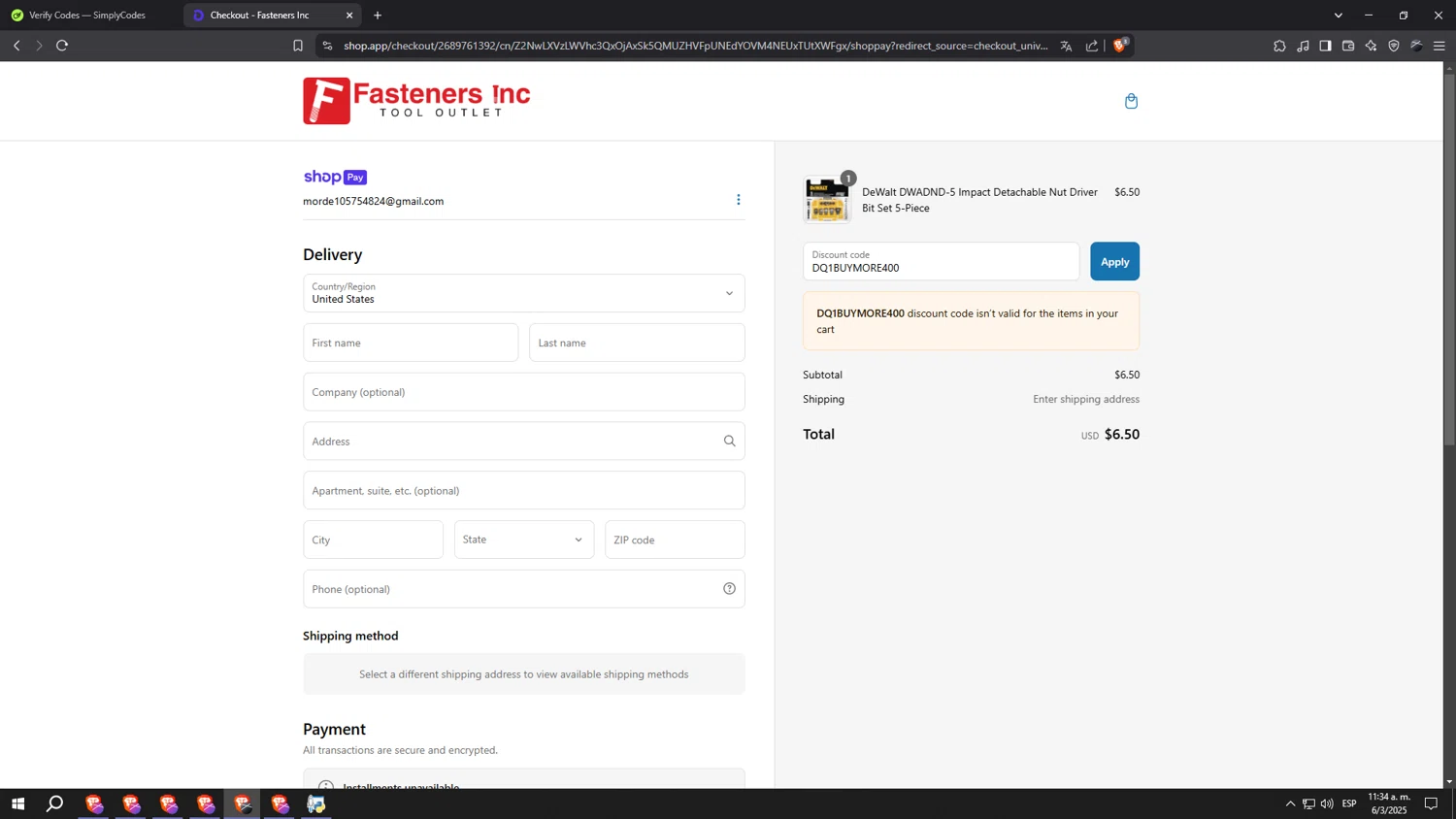Click the translate page icon
Image resolution: width=1456 pixels, height=819 pixels.
tap(1066, 46)
